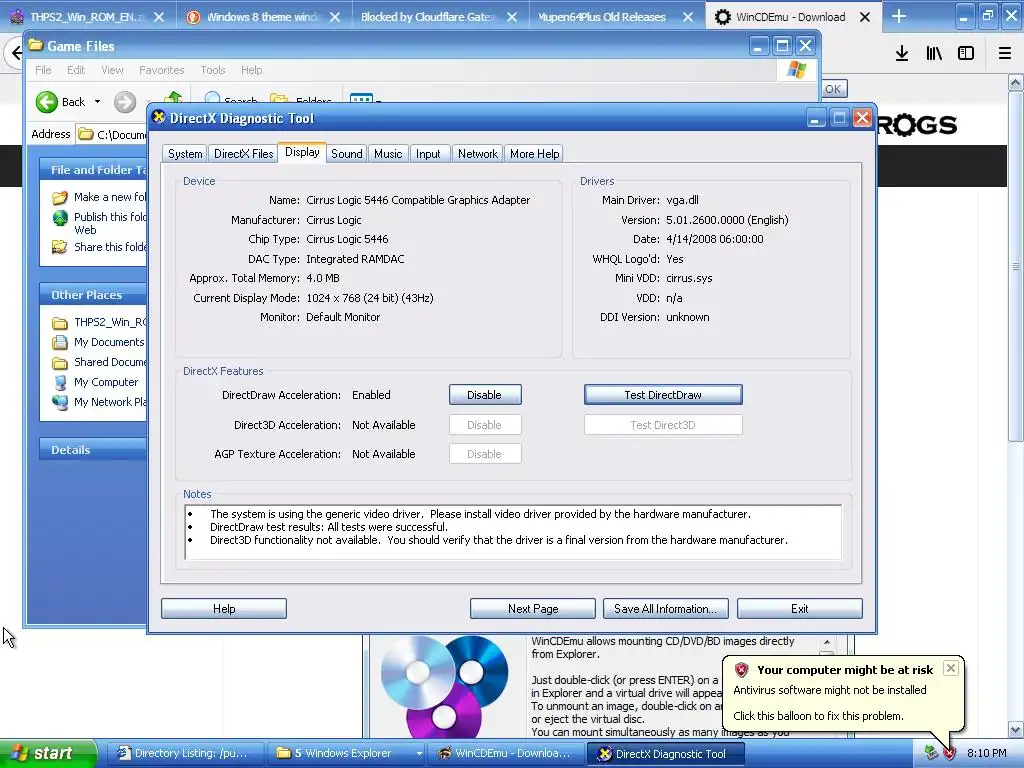Switch to the System tab
The image size is (1024, 768).
coord(185,154)
